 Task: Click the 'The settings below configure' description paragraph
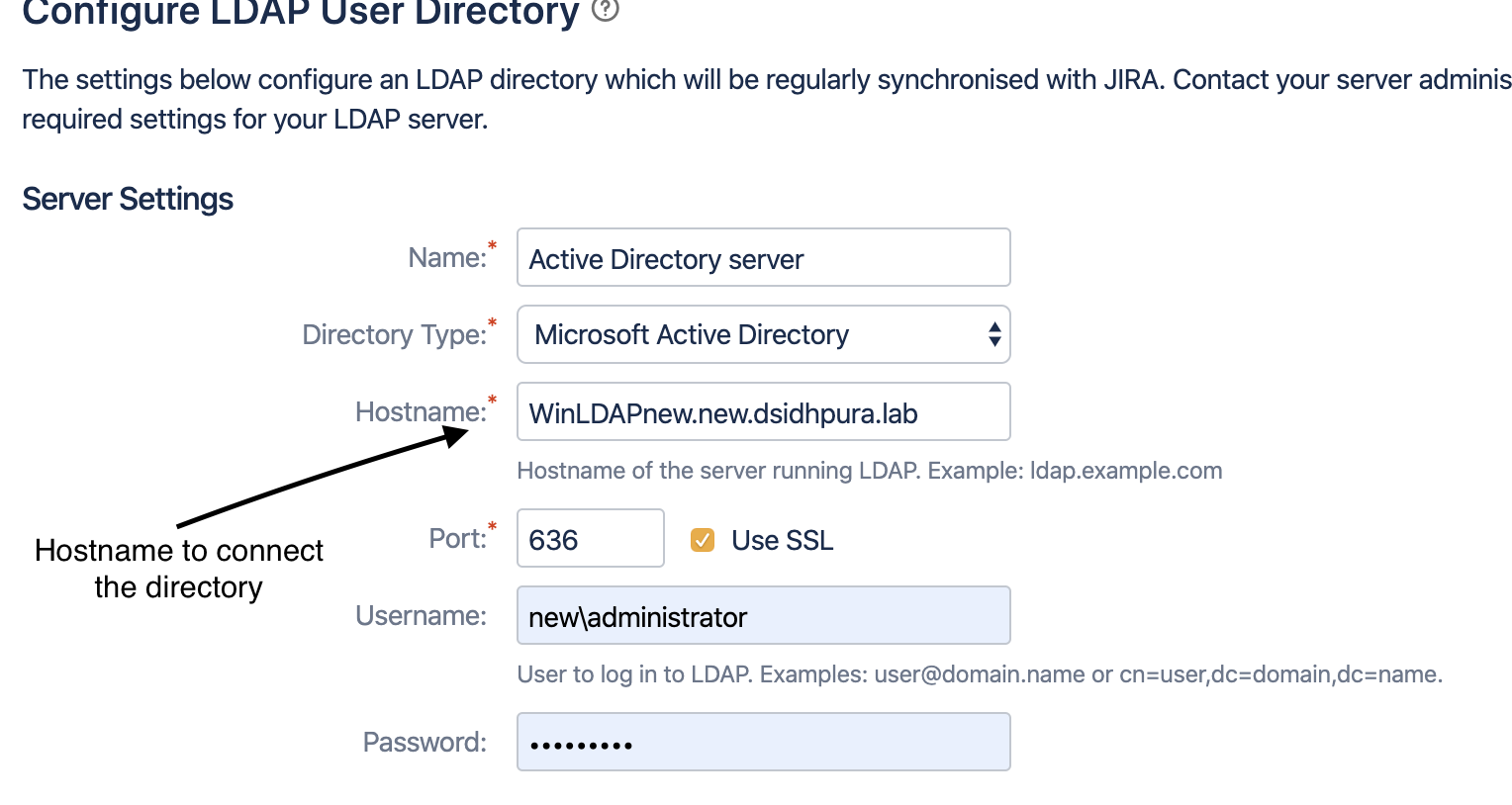tap(767, 99)
